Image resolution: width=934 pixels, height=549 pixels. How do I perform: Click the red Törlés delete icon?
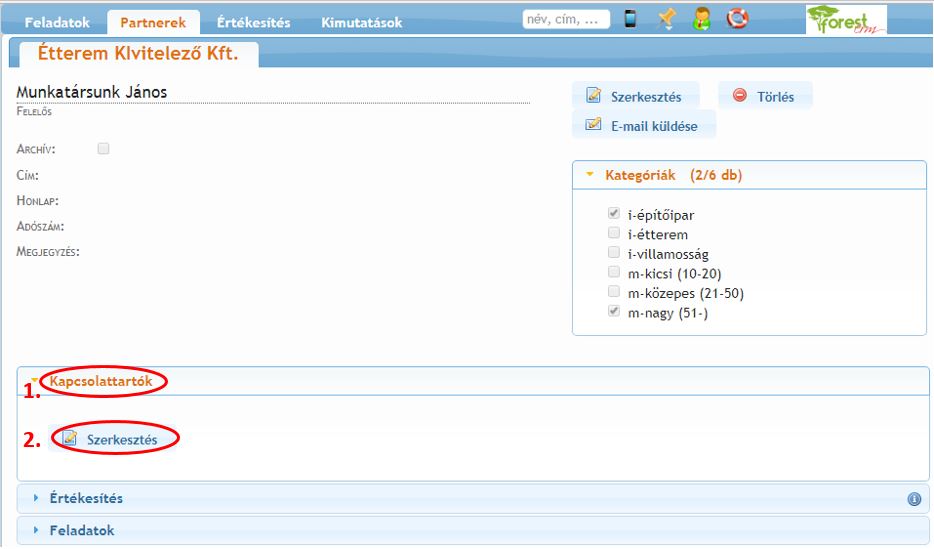740,96
